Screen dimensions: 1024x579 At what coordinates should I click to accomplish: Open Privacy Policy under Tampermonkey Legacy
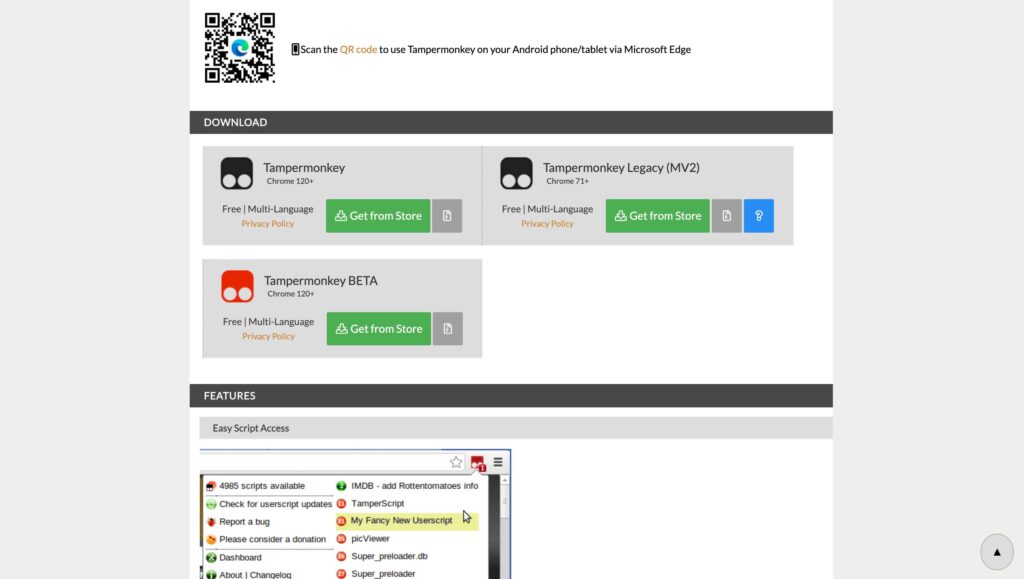[x=547, y=224]
